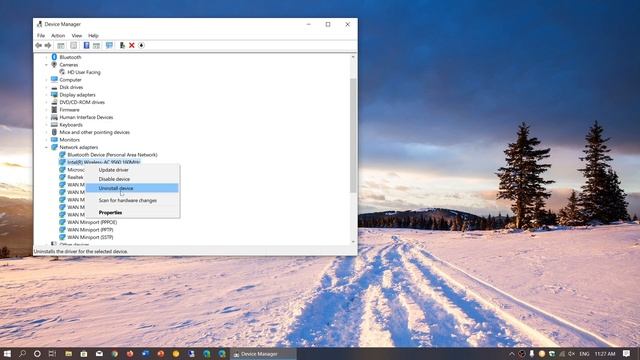
Task: Open the Action menu
Action: point(58,36)
